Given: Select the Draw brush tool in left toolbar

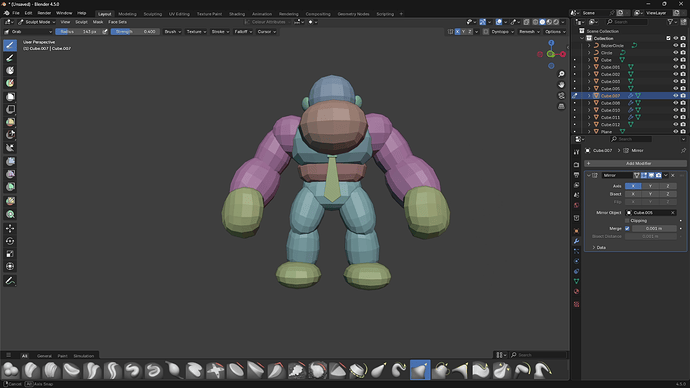Looking at the screenshot, I should pyautogui.click(x=10, y=45).
